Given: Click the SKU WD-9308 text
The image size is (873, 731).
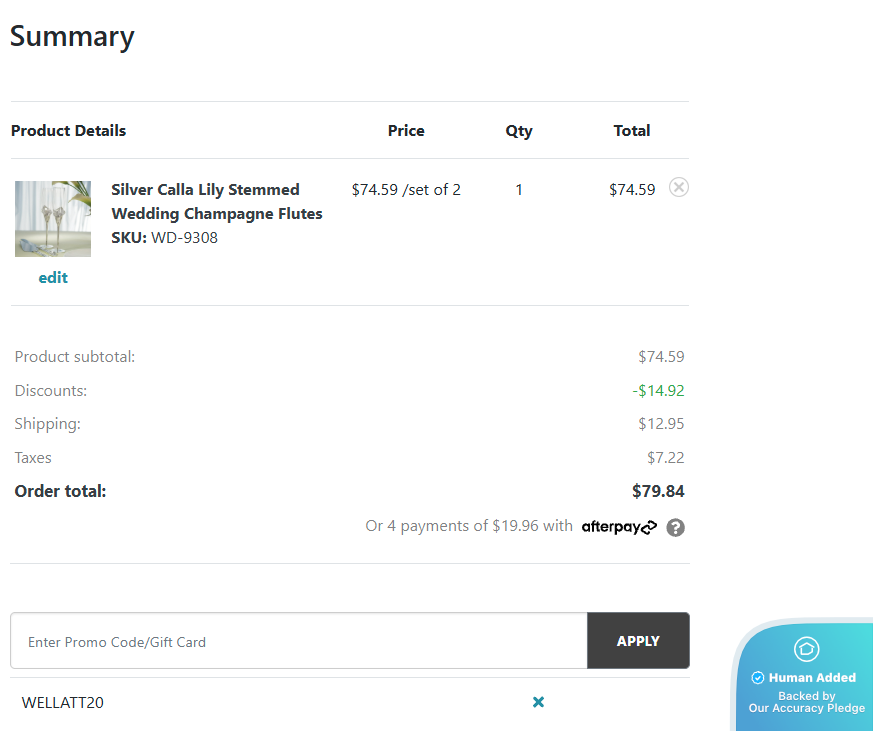Looking at the screenshot, I should tap(164, 238).
